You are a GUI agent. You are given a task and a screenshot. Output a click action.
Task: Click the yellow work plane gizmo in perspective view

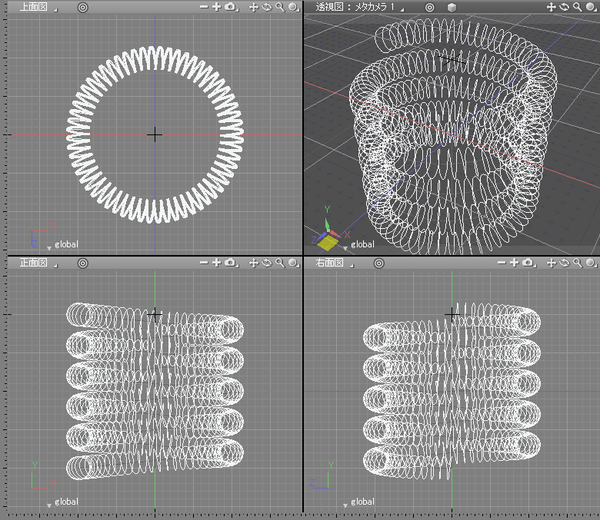point(328,243)
